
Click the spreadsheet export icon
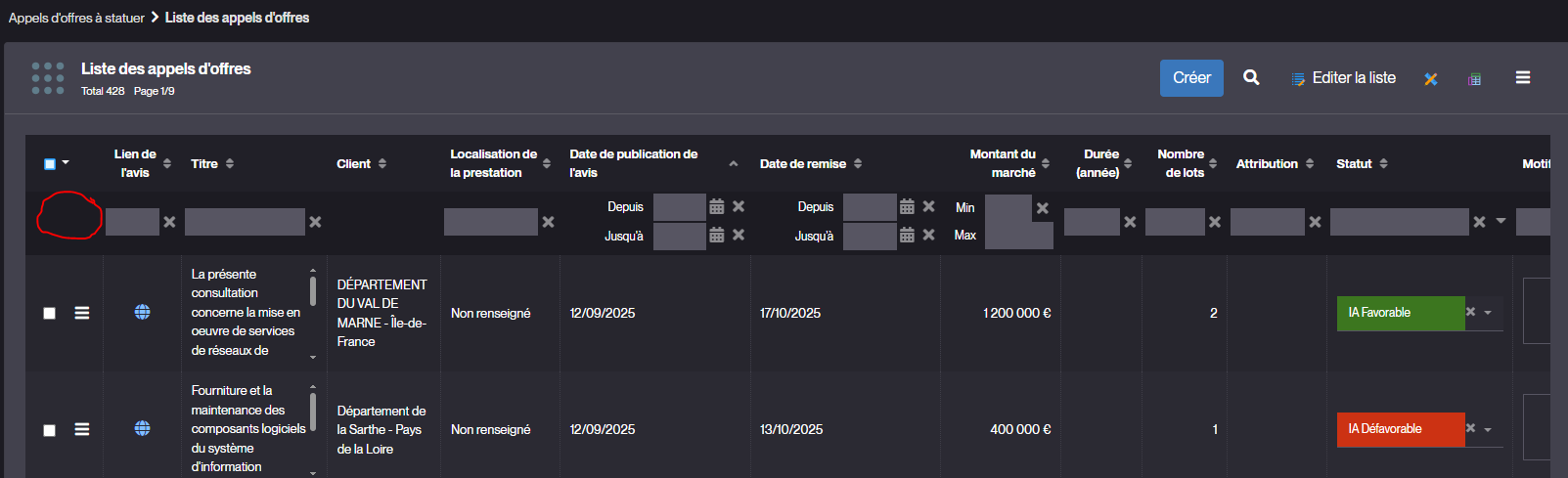coord(1474,79)
